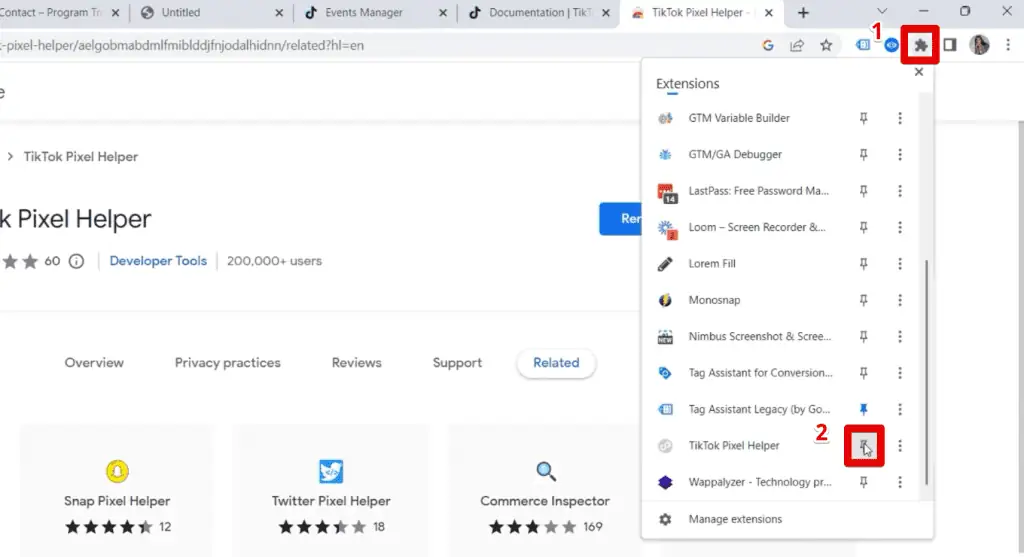Click the Extensions list scrollbar
Image resolution: width=1024 pixels, height=557 pixels.
coord(926,372)
